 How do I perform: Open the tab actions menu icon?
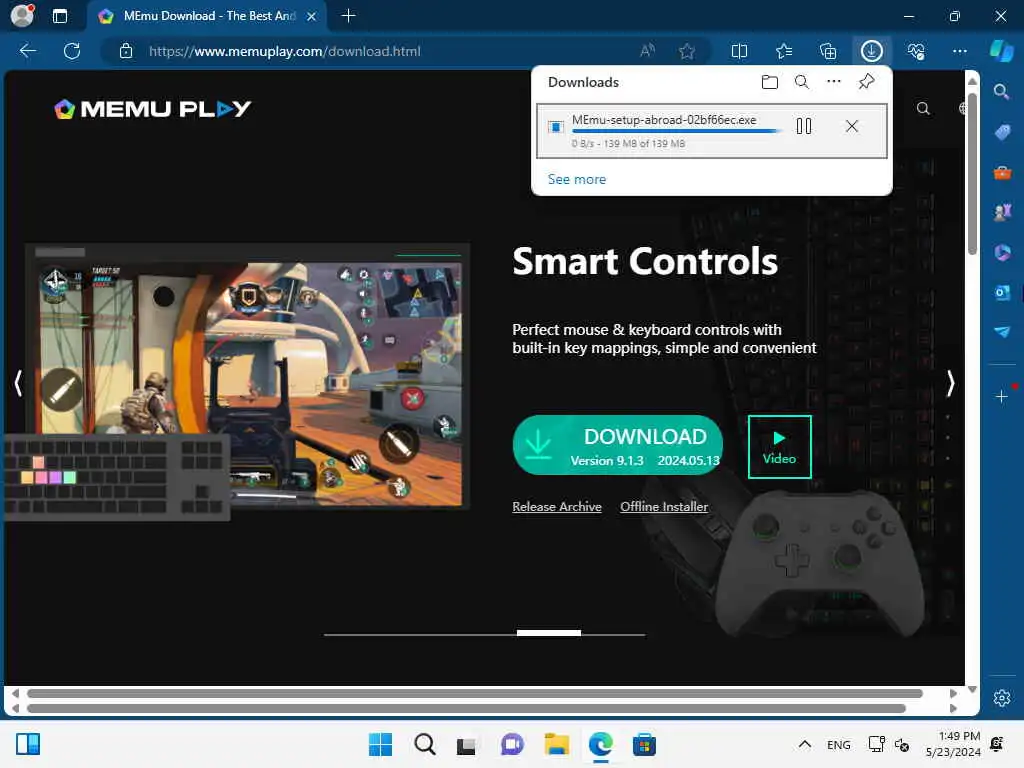click(59, 16)
